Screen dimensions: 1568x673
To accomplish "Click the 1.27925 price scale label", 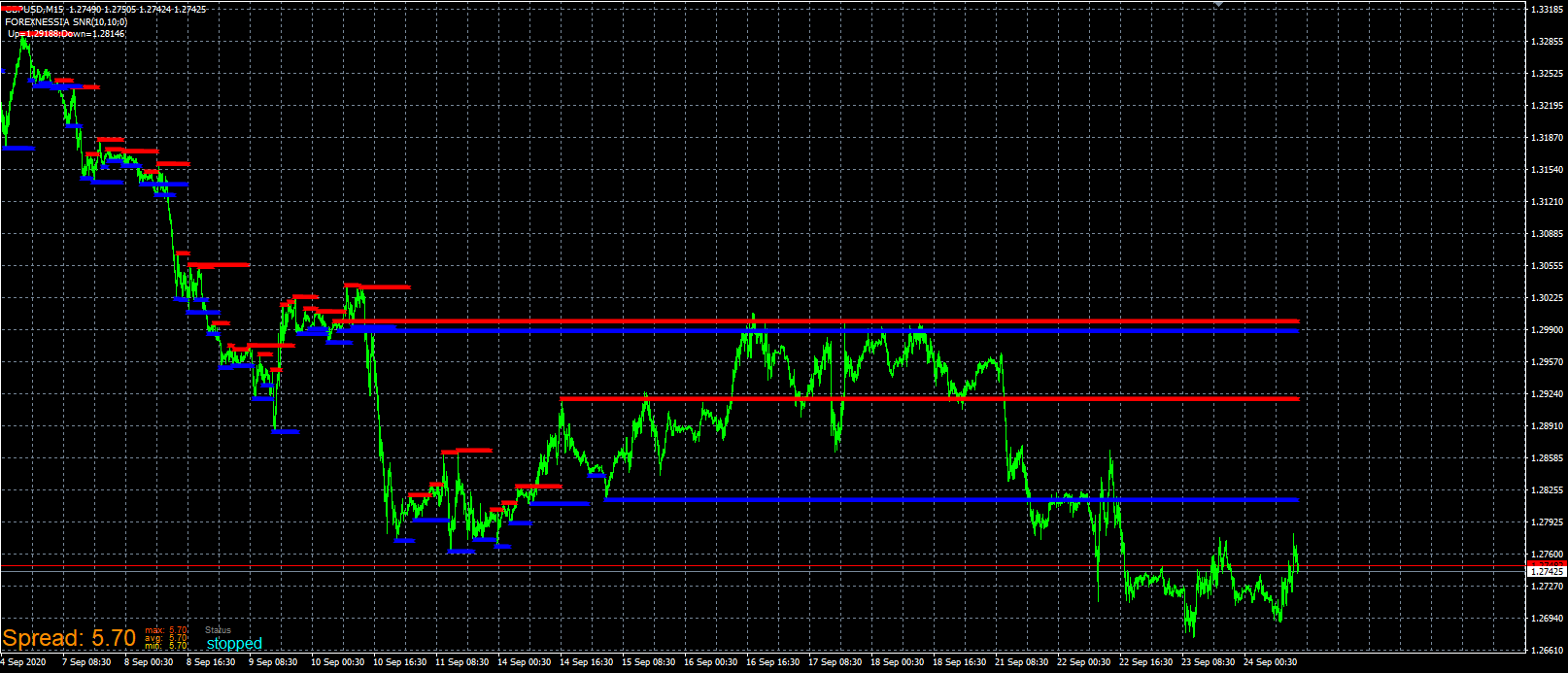I will tap(1547, 522).
